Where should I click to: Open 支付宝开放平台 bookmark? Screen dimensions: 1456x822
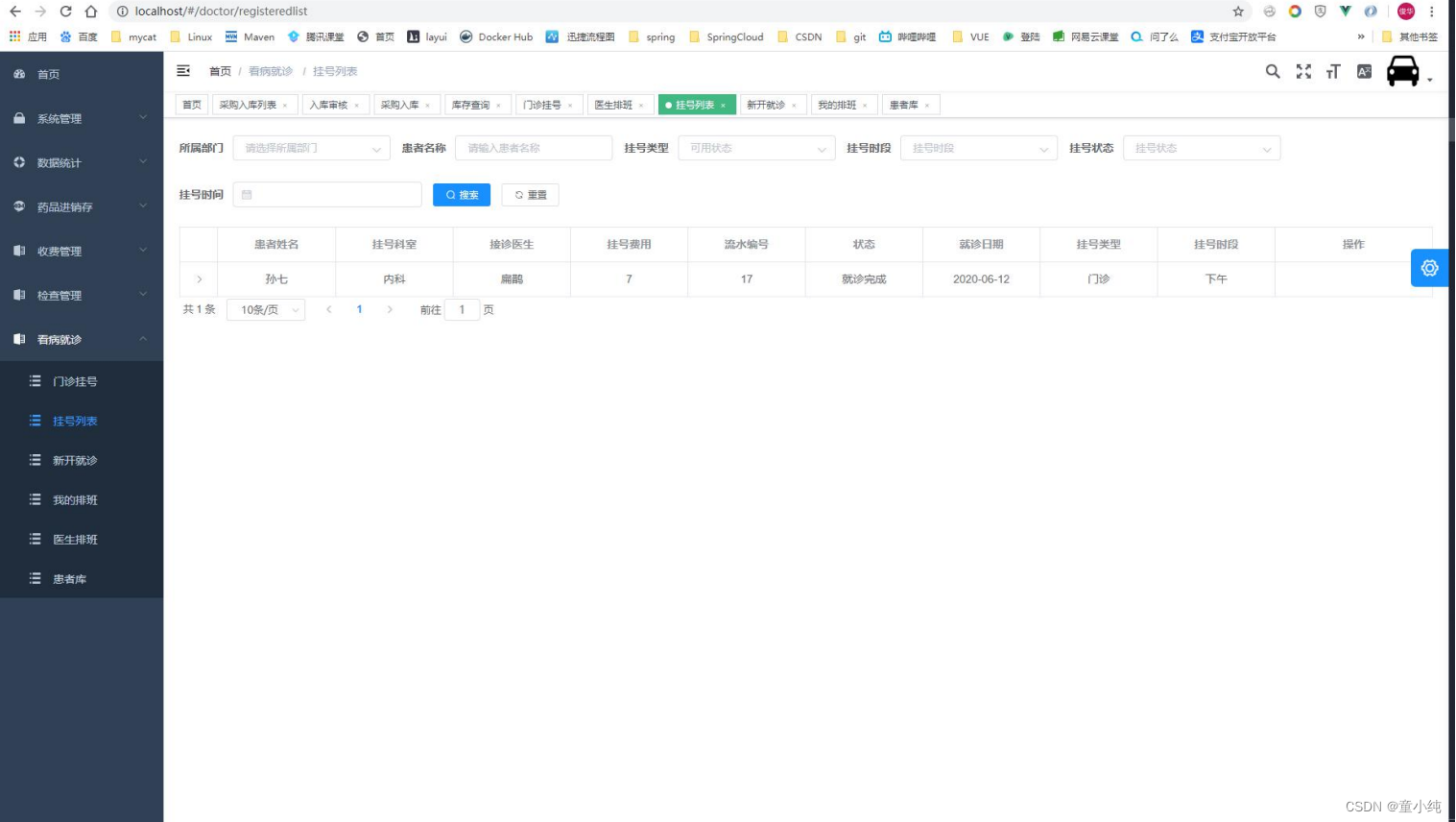1233,36
